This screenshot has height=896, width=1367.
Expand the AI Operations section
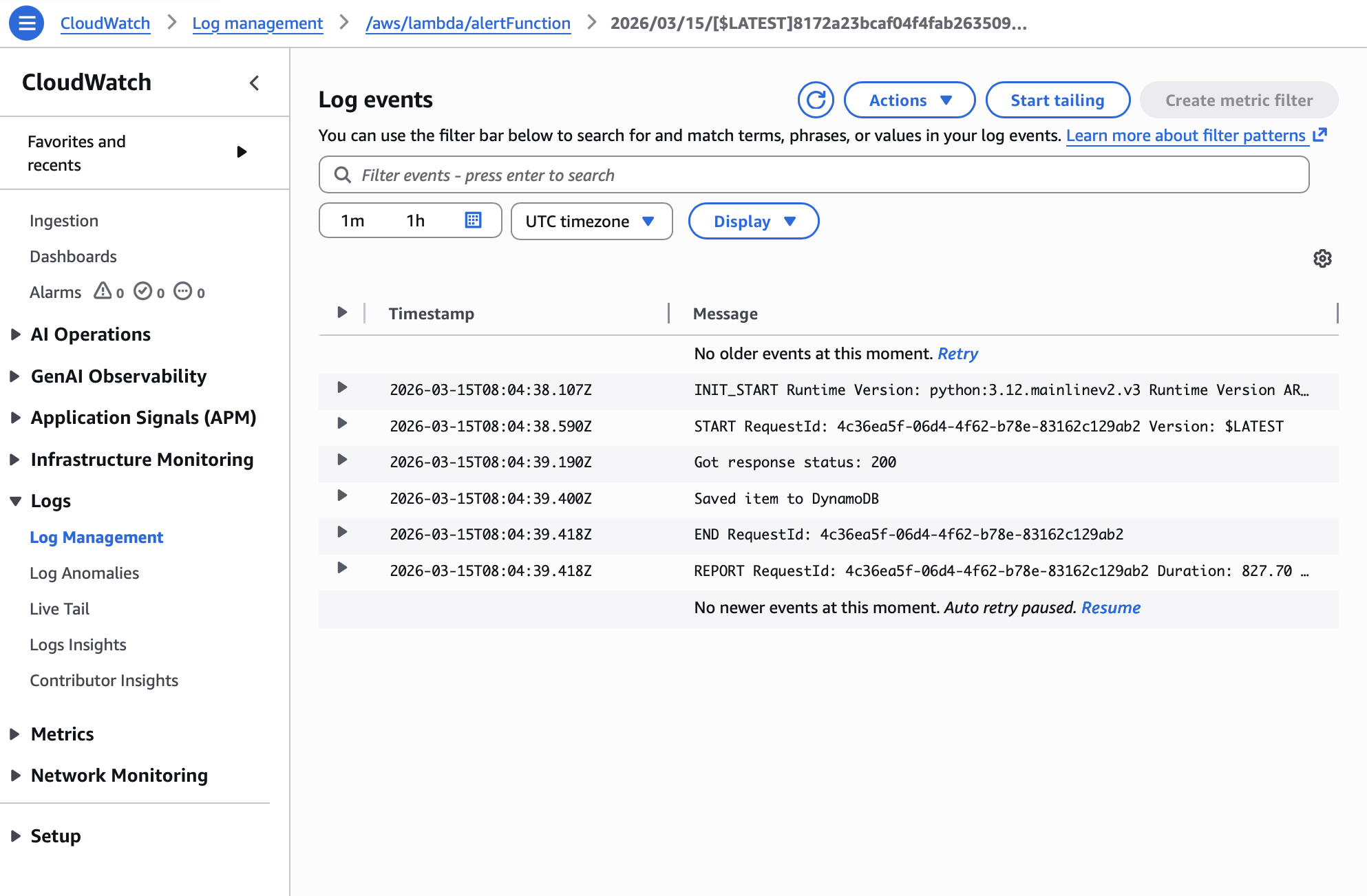tap(15, 334)
